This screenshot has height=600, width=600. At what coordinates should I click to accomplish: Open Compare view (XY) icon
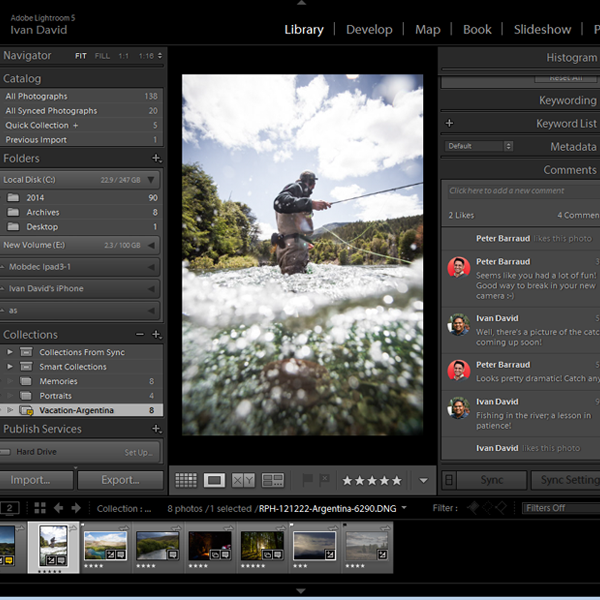point(243,480)
